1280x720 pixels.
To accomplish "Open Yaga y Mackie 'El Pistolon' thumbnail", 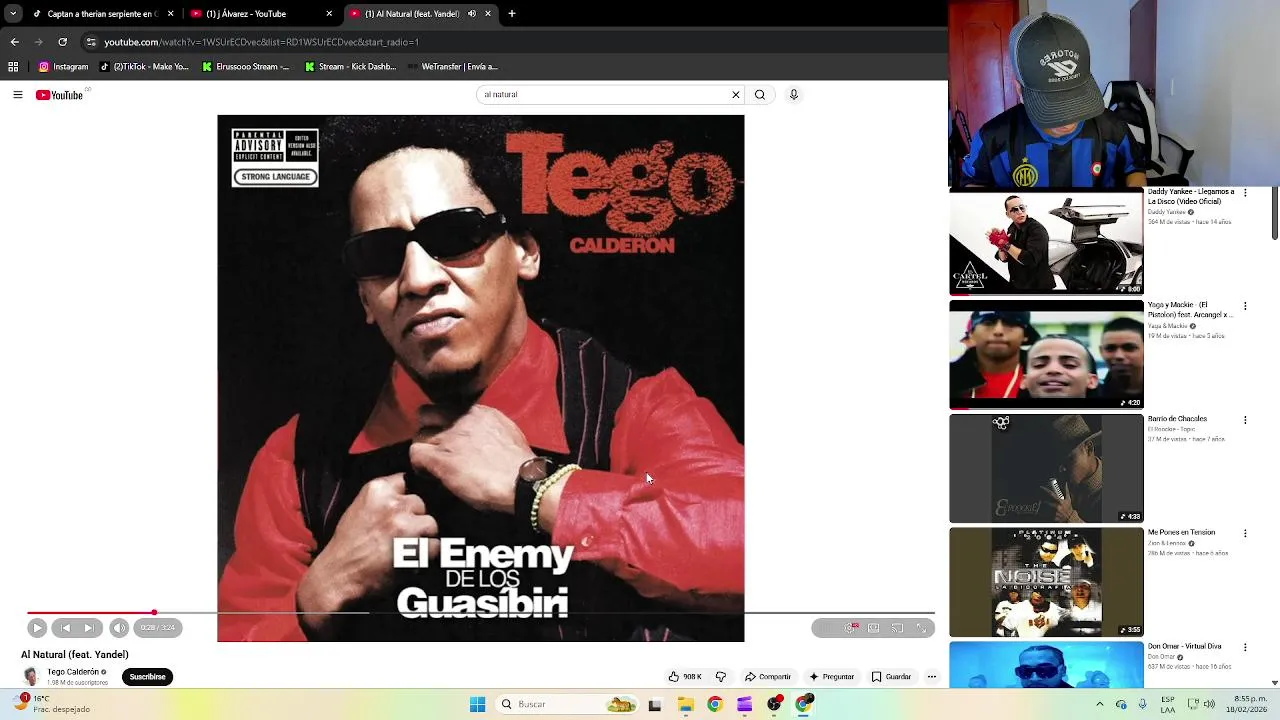I will point(1046,355).
